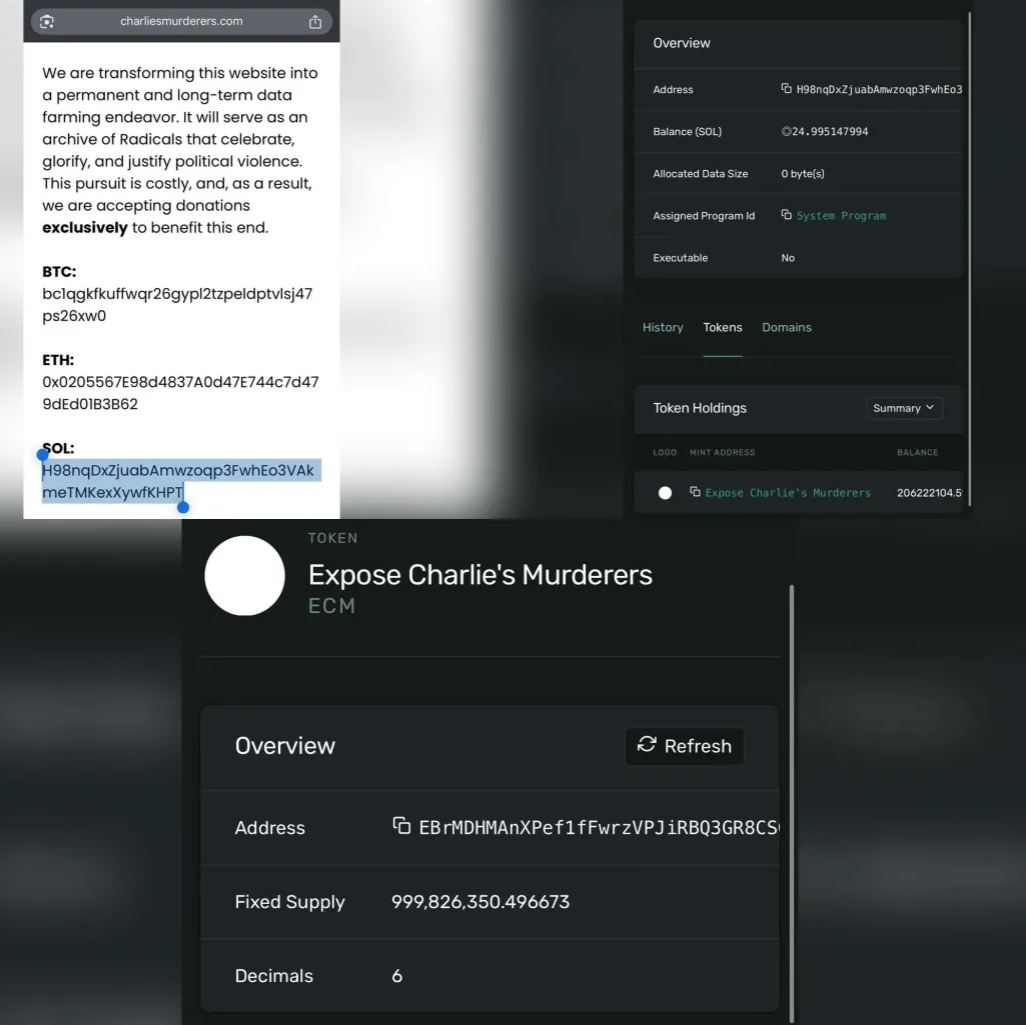Expand the Summary dropdown in Token Holdings

click(904, 408)
